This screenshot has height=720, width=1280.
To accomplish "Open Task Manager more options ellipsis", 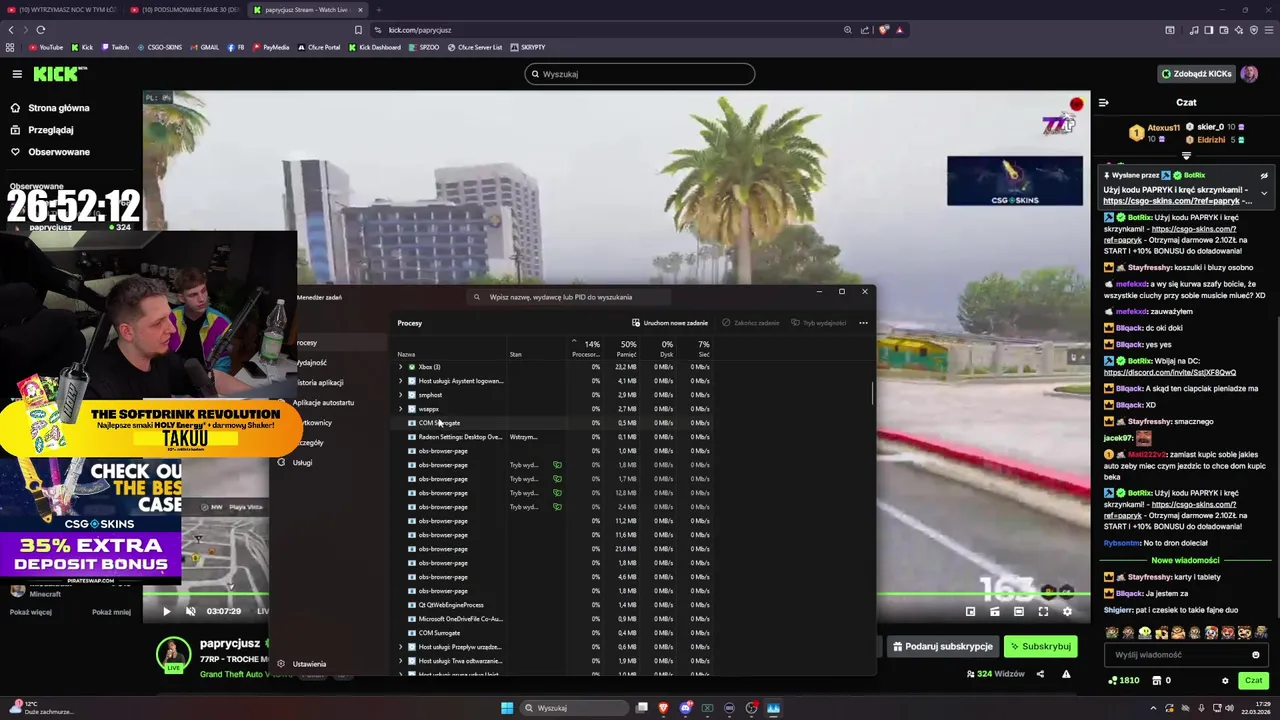I will pyautogui.click(x=863, y=323).
